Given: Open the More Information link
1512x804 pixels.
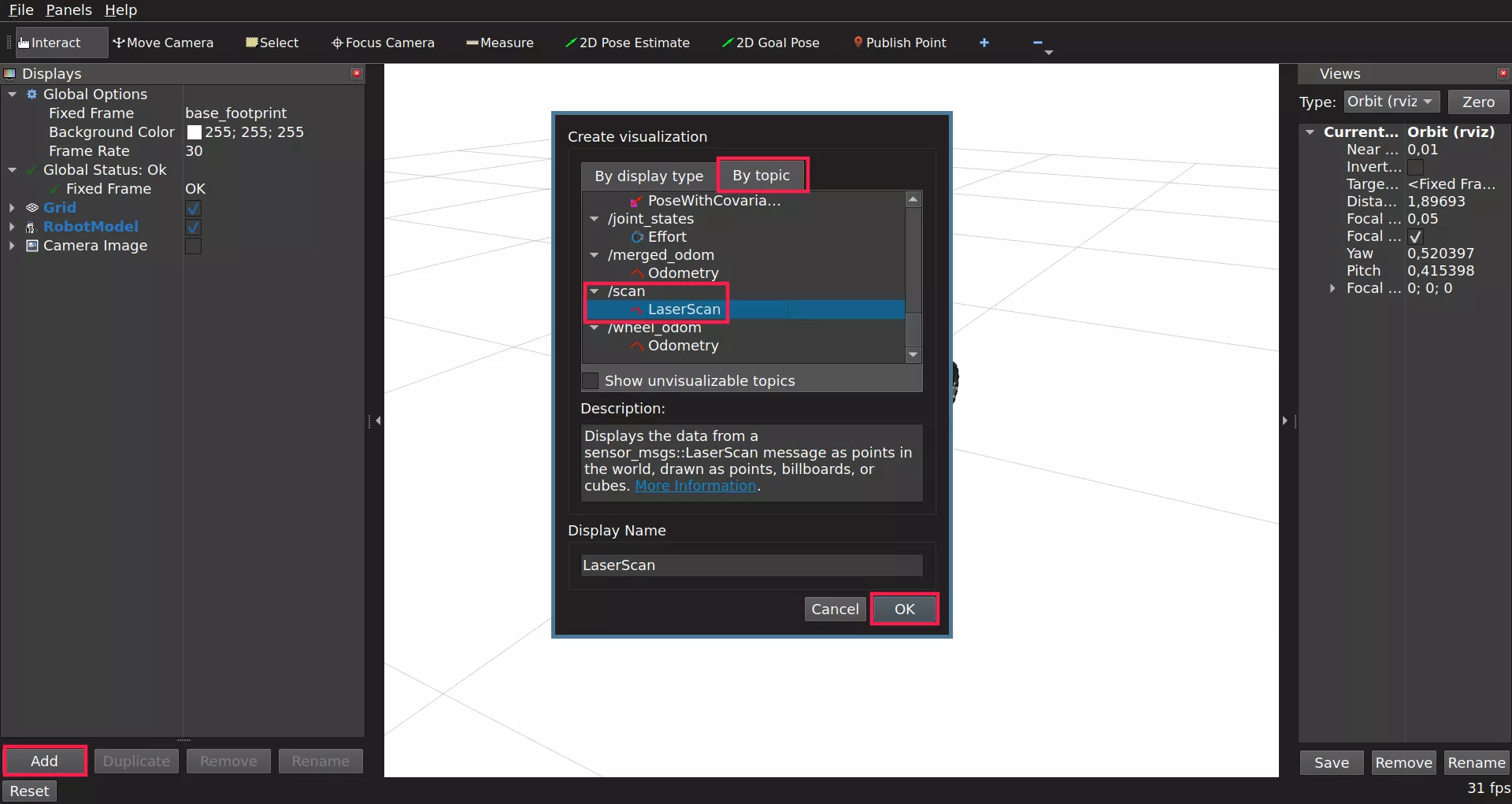Looking at the screenshot, I should tap(695, 486).
